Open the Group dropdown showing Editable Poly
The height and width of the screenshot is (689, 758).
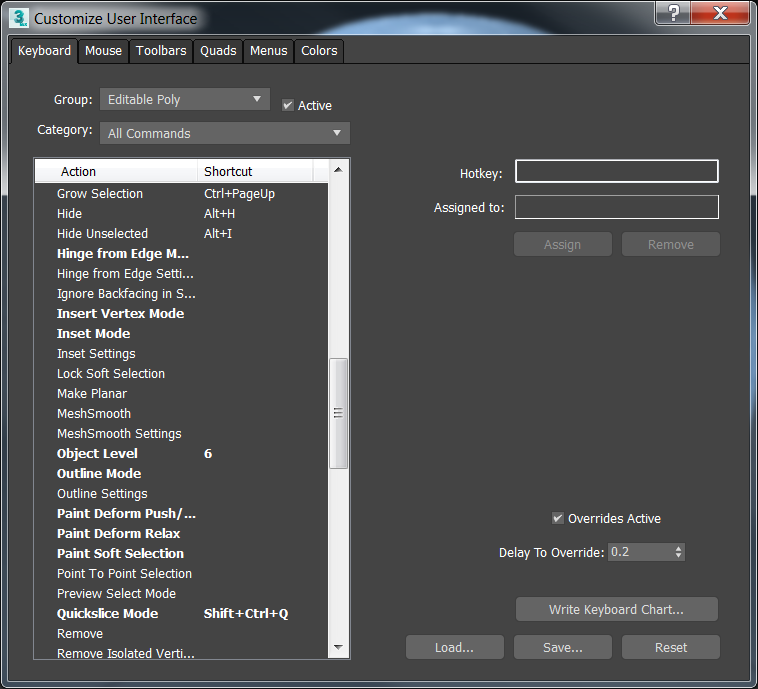pos(185,99)
